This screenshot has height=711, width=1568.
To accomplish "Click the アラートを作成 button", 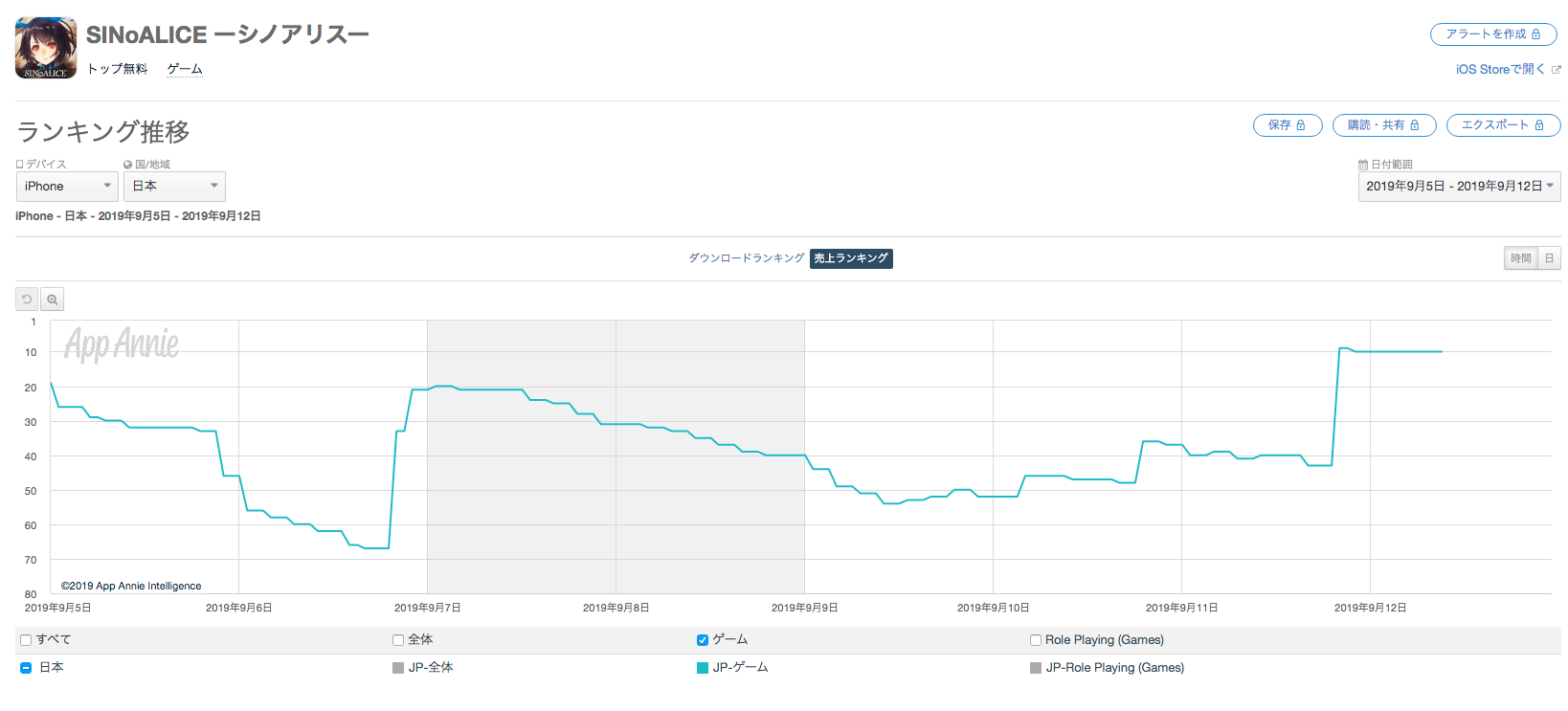I will pyautogui.click(x=1493, y=34).
